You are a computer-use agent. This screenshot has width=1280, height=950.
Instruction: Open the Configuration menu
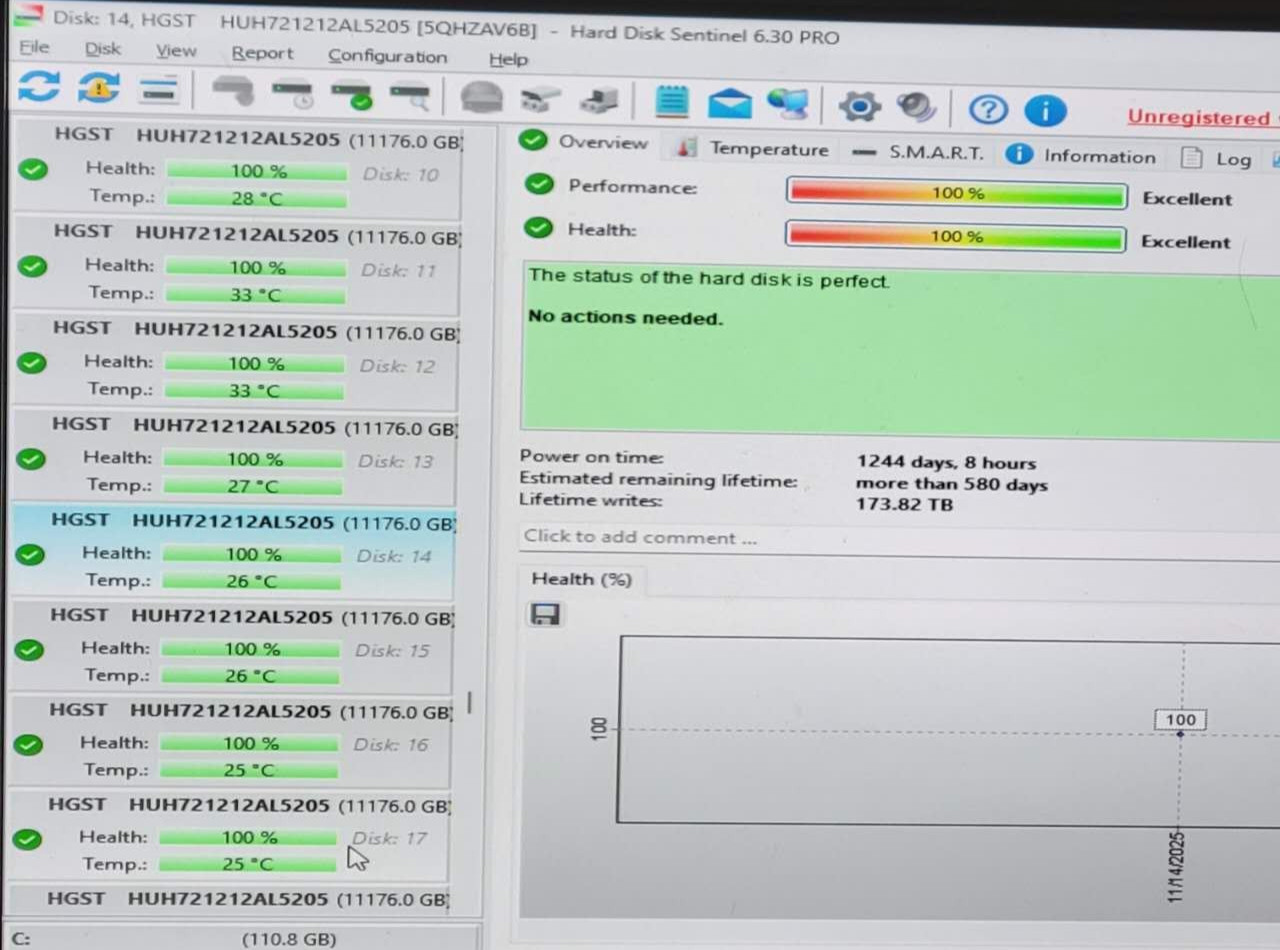387,56
